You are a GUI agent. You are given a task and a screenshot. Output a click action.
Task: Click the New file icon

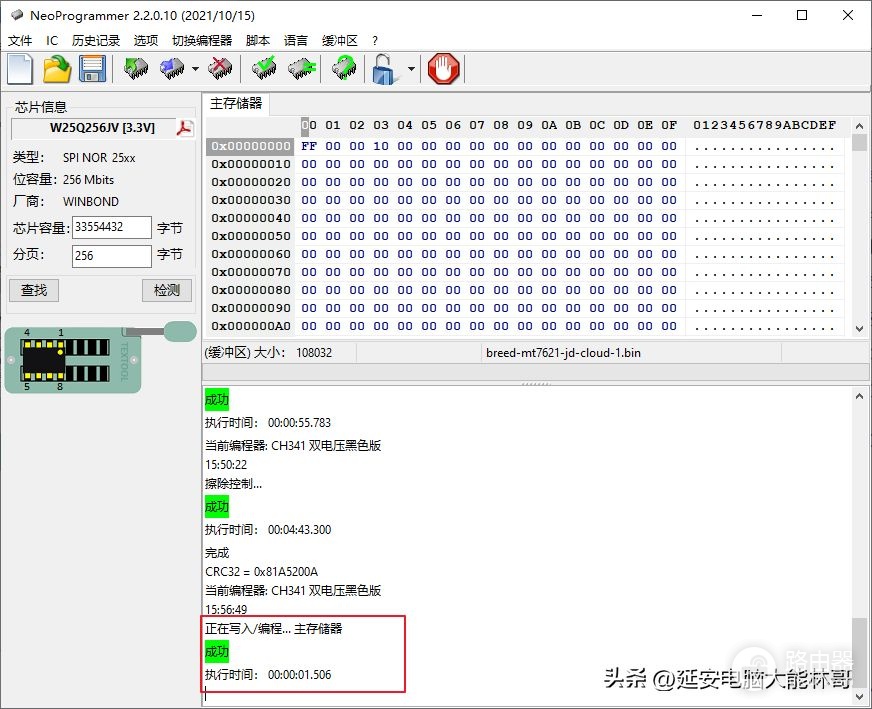click(x=20, y=70)
